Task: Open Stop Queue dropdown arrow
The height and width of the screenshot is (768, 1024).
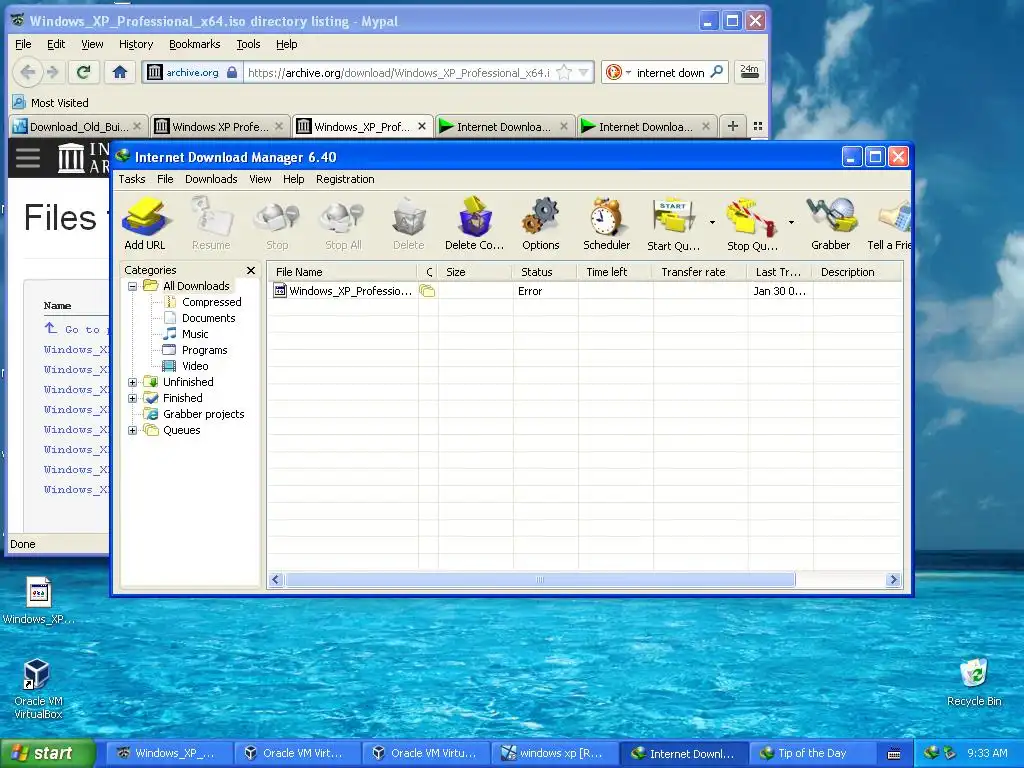Action: [x=791, y=223]
